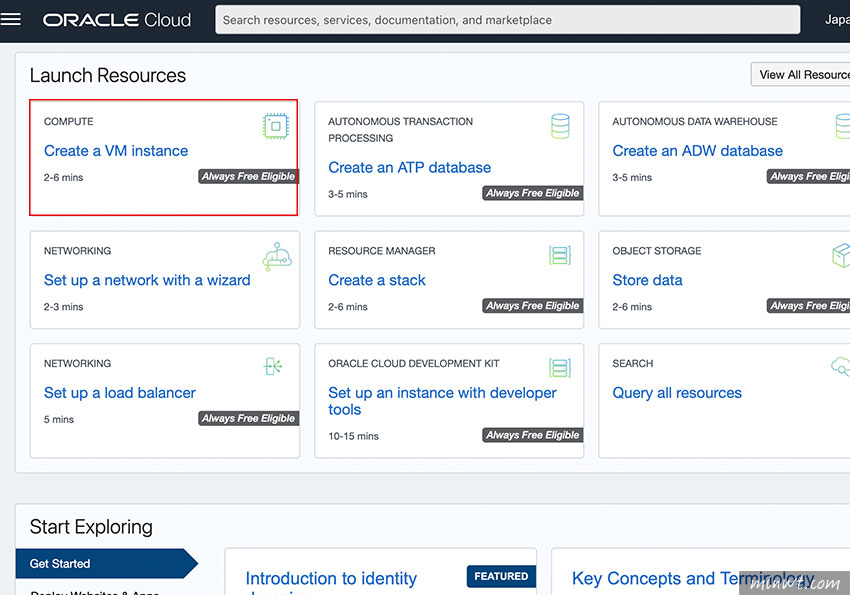Screen dimensions: 850x595
Task: Select the Get Started tab
Action: [106, 564]
